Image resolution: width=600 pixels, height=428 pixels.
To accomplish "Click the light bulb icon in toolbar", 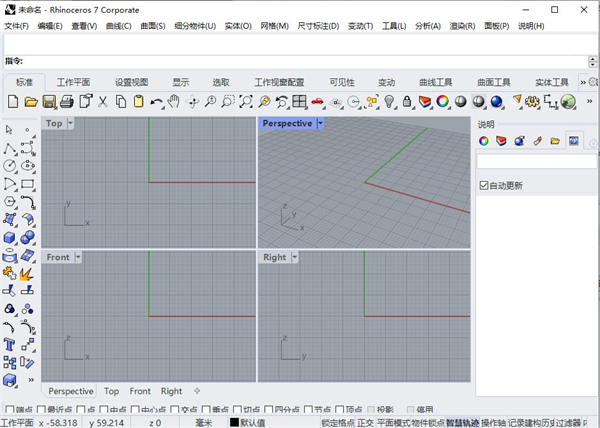I will click(390, 101).
